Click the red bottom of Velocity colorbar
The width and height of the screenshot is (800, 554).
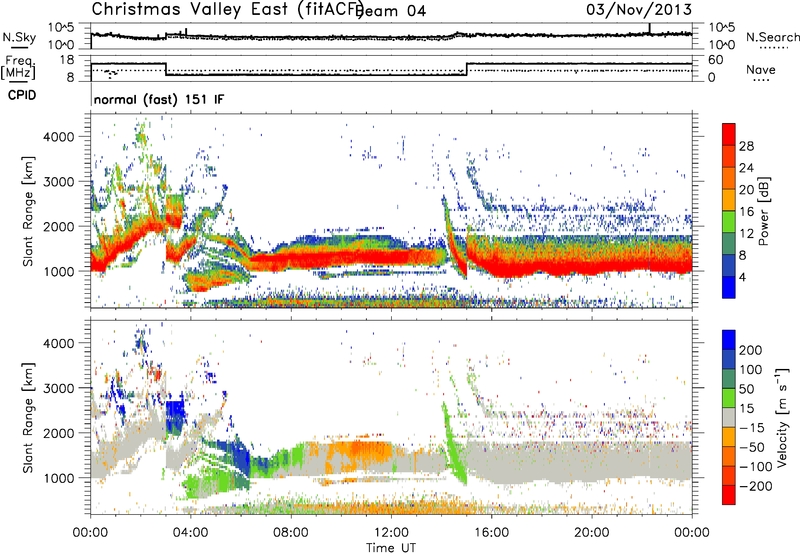point(729,495)
